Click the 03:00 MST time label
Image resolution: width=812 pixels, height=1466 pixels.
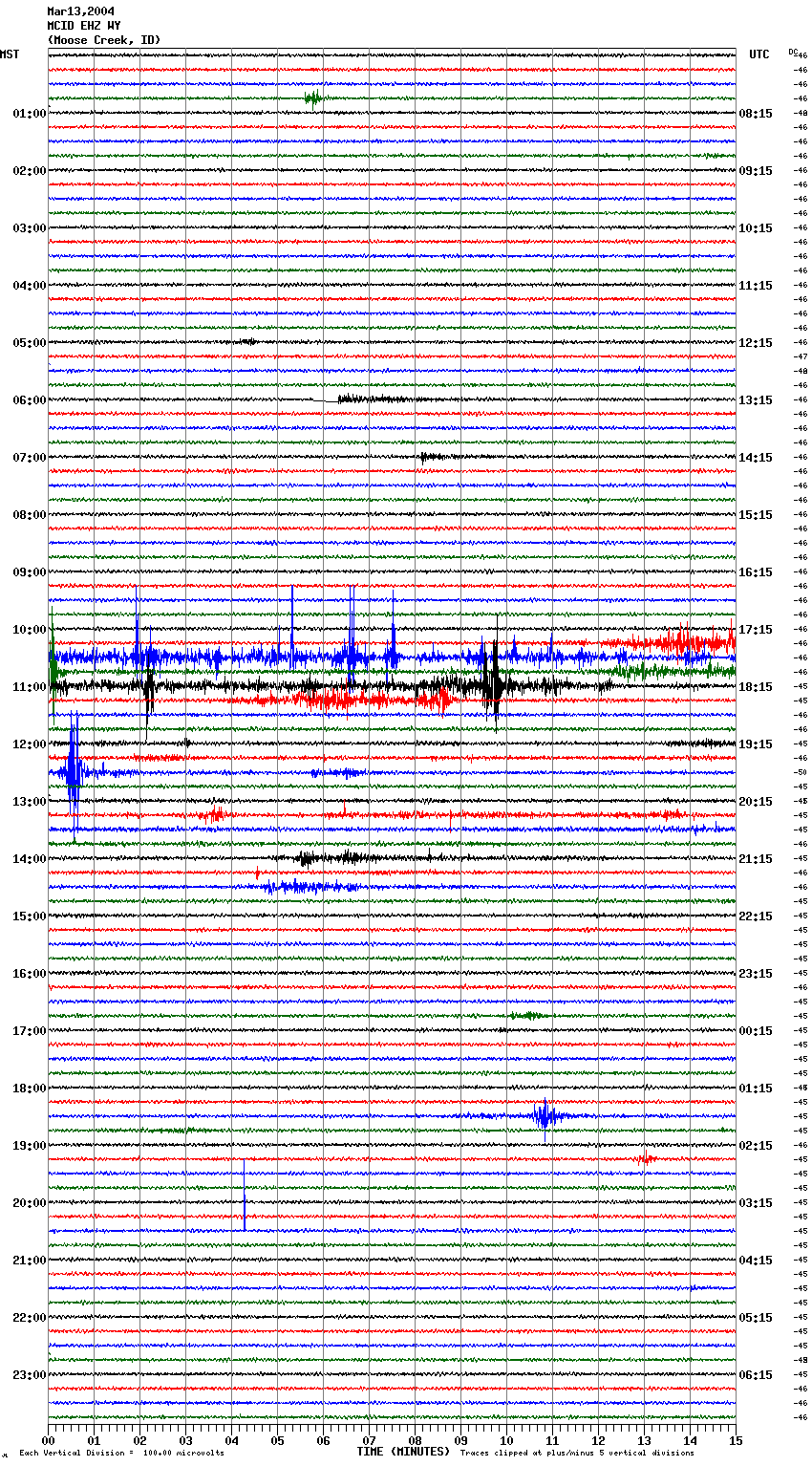tap(30, 228)
